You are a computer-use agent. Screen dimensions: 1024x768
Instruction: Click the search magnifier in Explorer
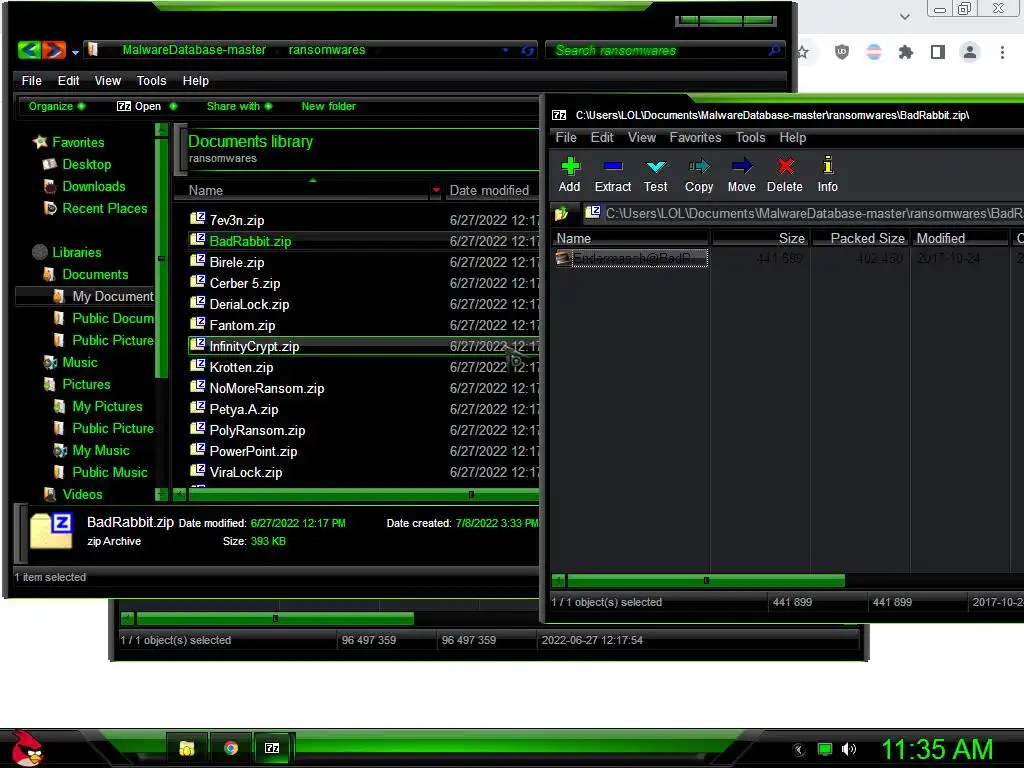point(774,50)
